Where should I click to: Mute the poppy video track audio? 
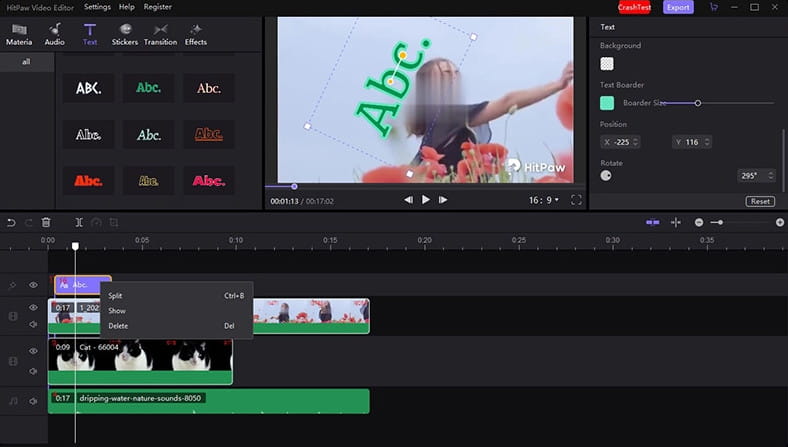click(33, 324)
